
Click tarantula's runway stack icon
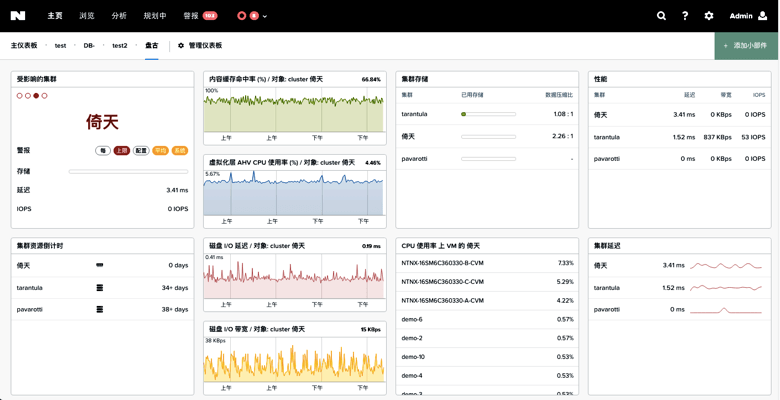(x=99, y=288)
